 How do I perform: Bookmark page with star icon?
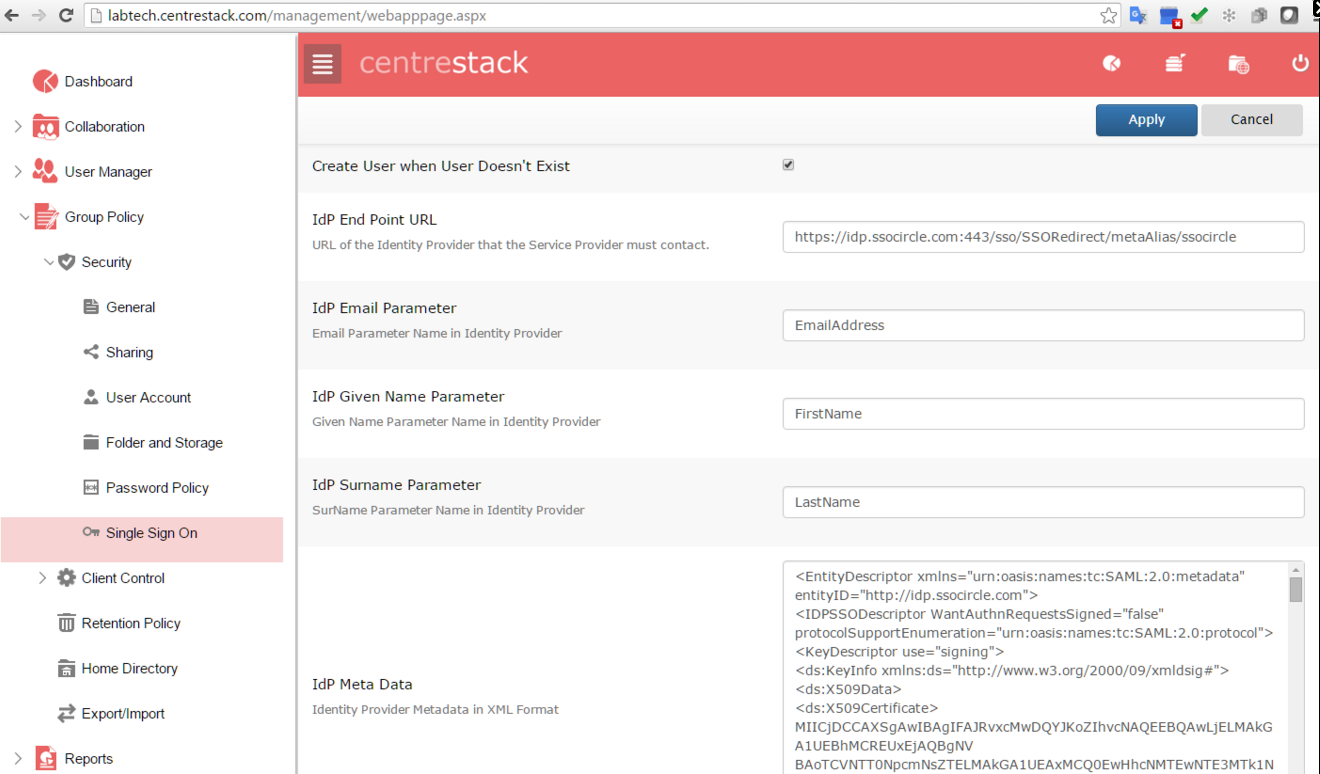1108,15
